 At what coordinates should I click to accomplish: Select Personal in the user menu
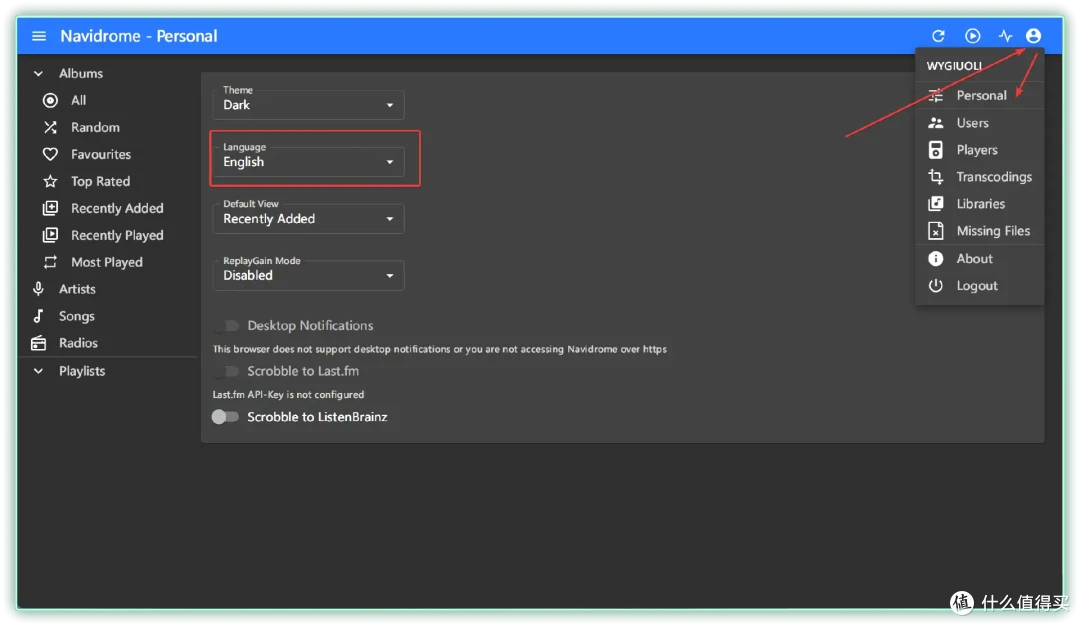[979, 96]
